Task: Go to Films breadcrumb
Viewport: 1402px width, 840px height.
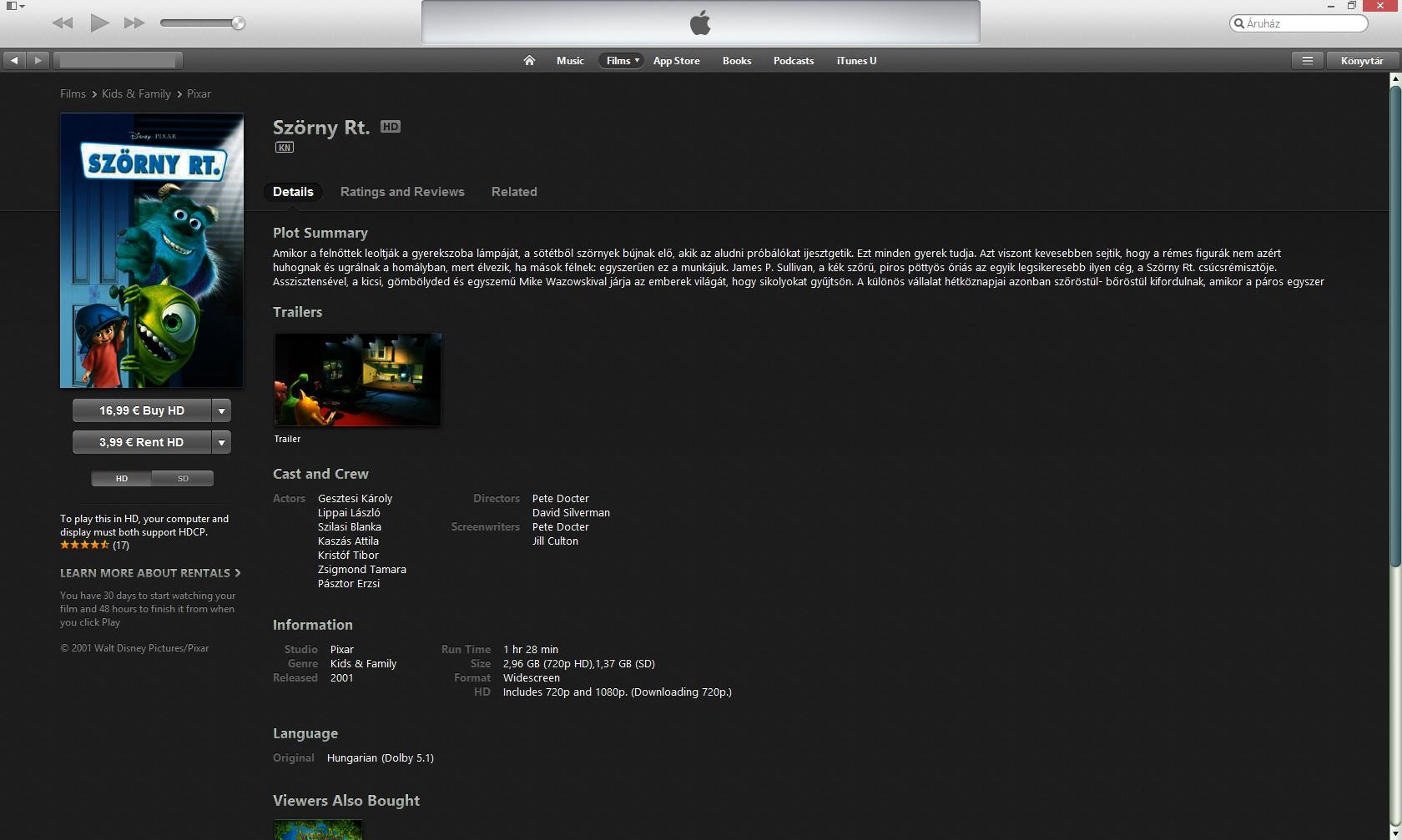Action: (73, 93)
